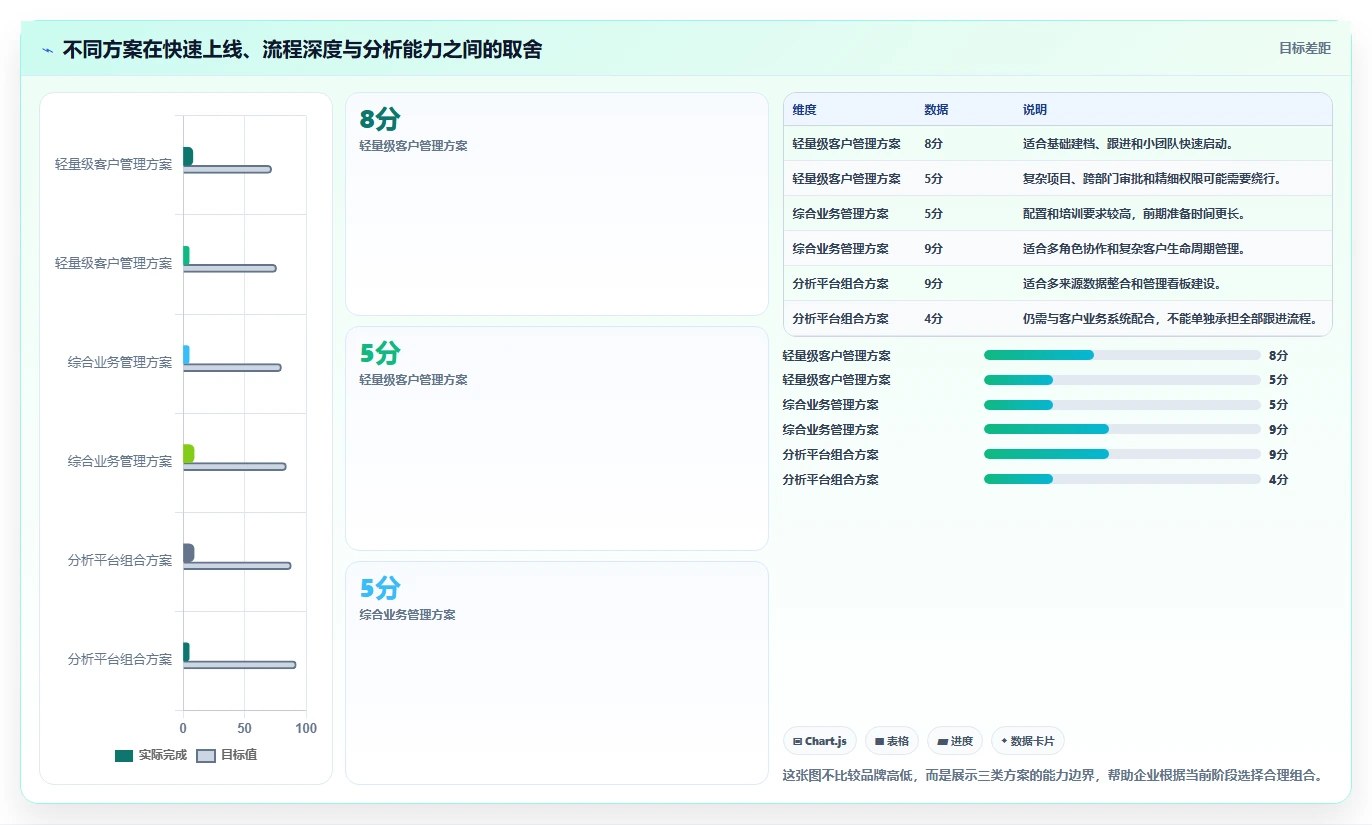This screenshot has height=825, width=1372.
Task: Click the text 复杂项目、跨部门审批和精细权限可能需要绕行。
Action: point(1152,179)
